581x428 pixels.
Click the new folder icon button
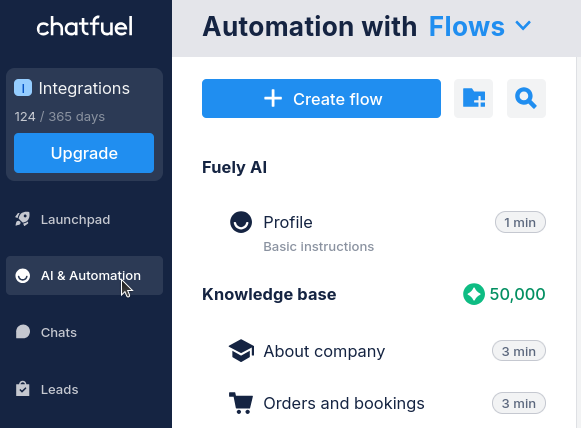[x=474, y=99]
